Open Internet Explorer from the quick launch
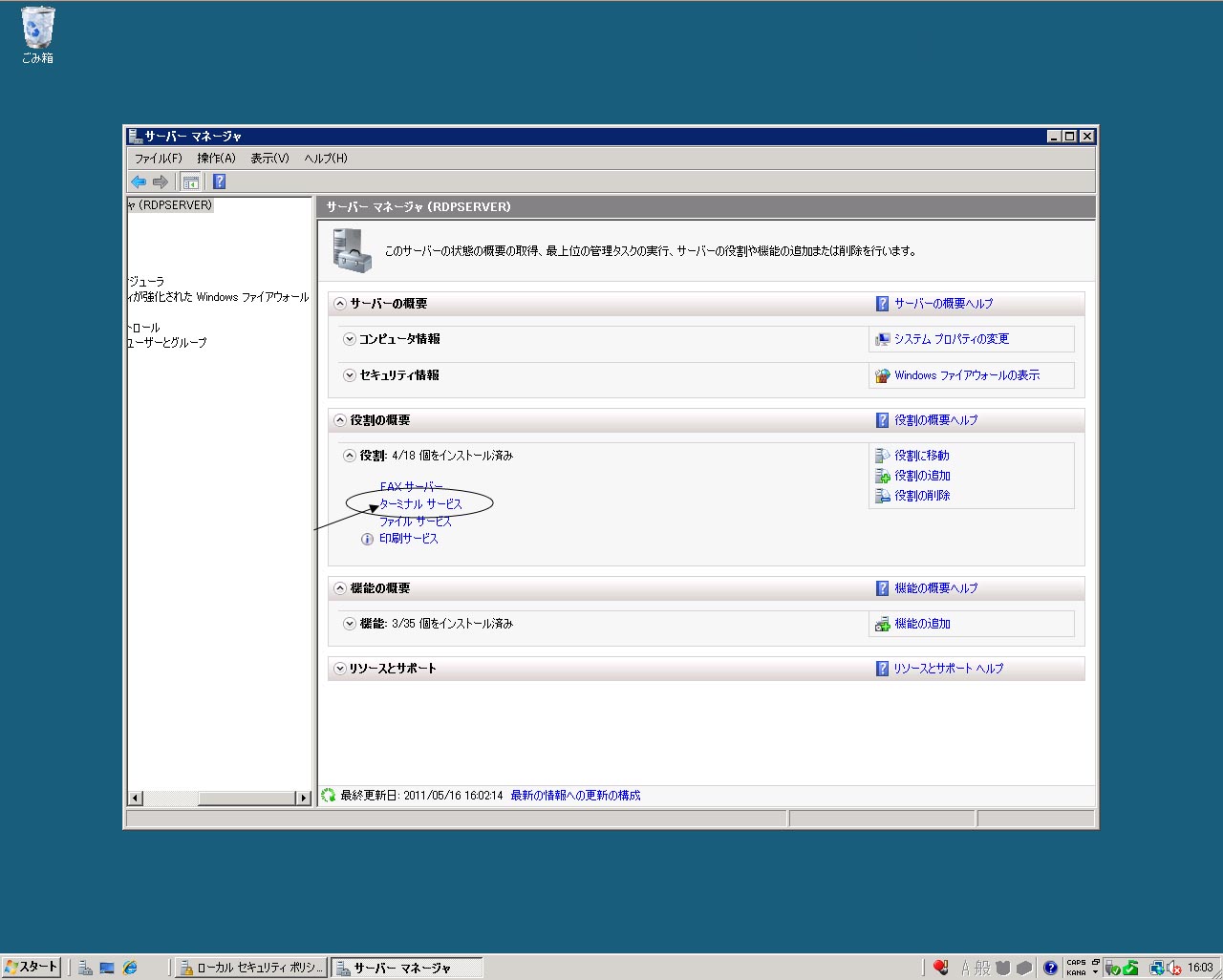1223x980 pixels. click(130, 968)
